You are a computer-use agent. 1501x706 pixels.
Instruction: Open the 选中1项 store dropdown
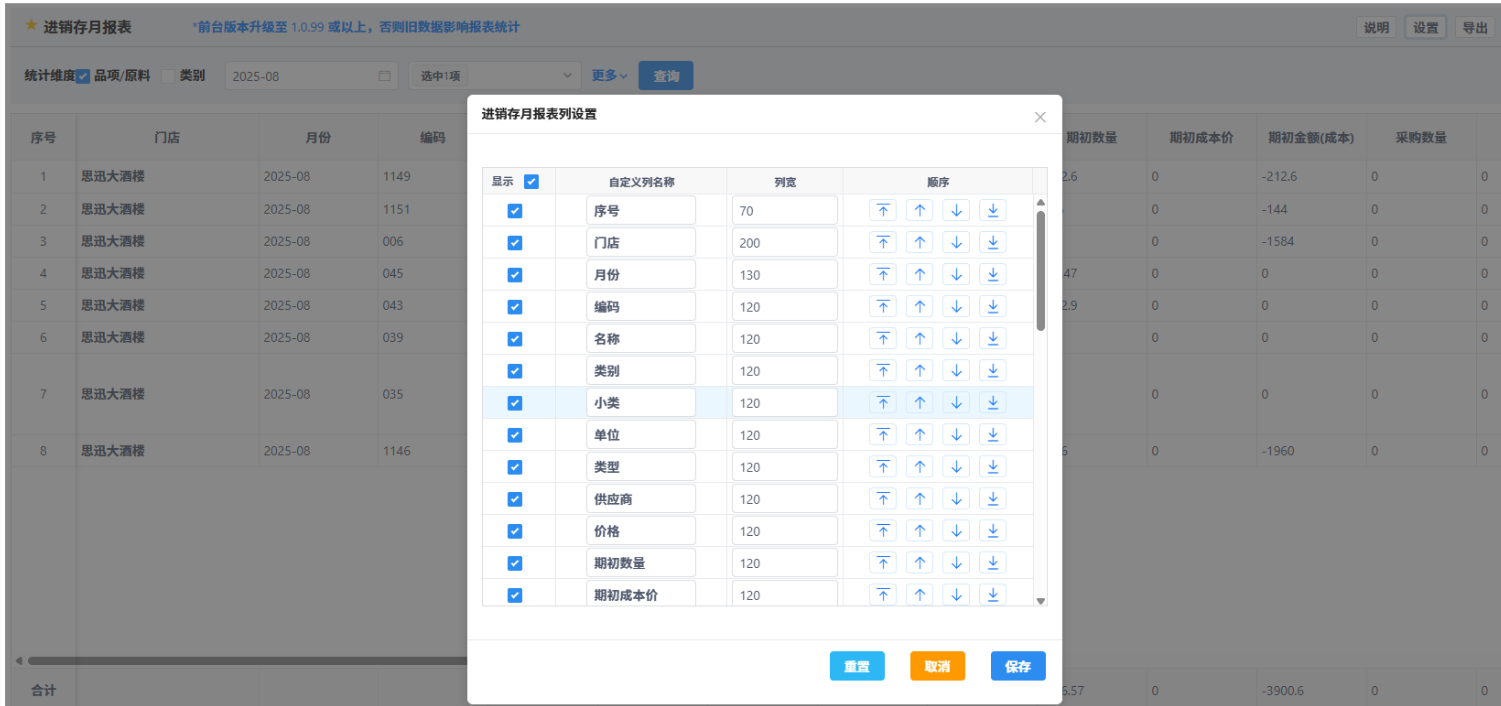[x=494, y=76]
